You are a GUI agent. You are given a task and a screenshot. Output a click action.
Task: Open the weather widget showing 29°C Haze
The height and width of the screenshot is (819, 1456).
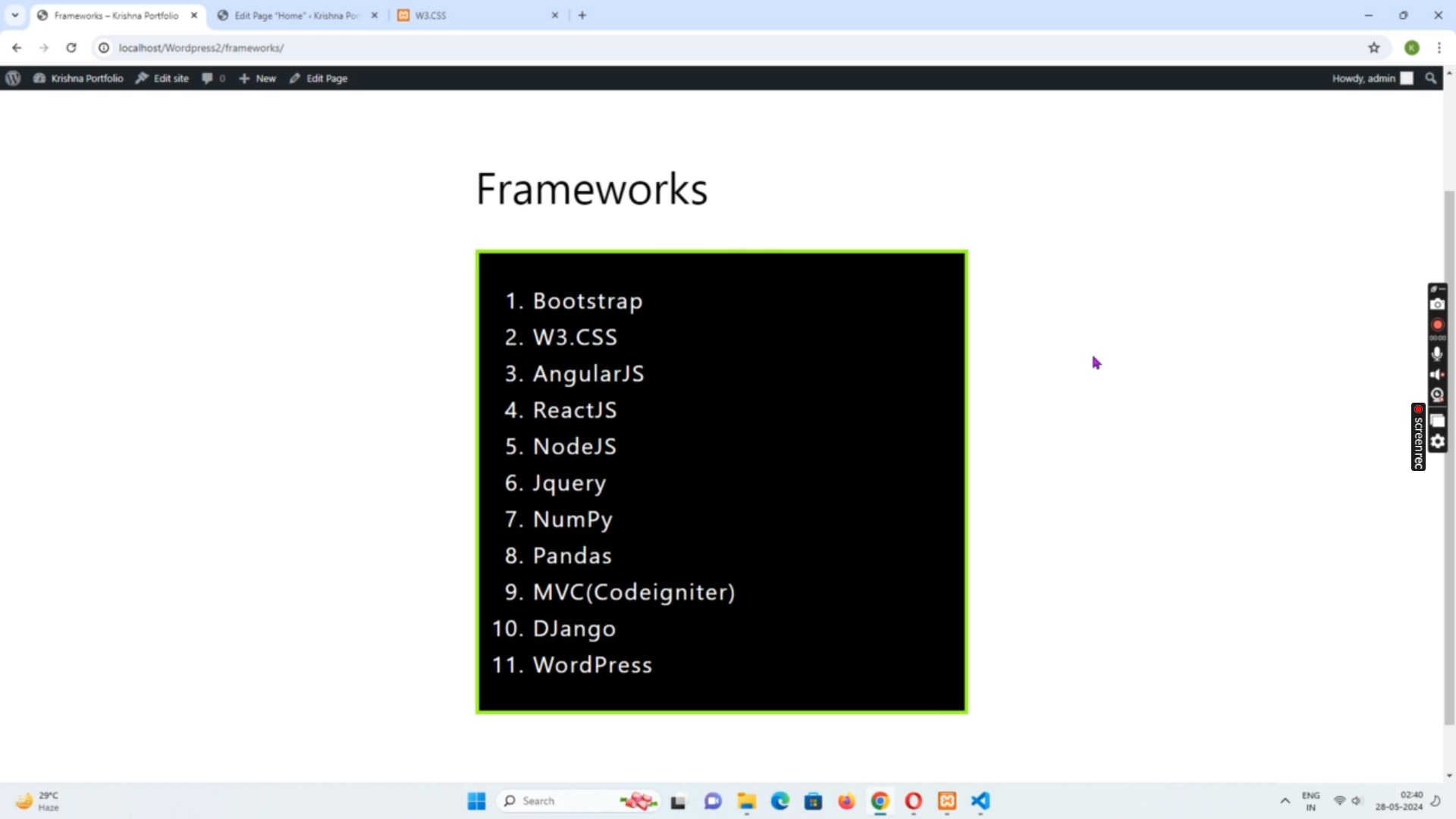click(38, 801)
